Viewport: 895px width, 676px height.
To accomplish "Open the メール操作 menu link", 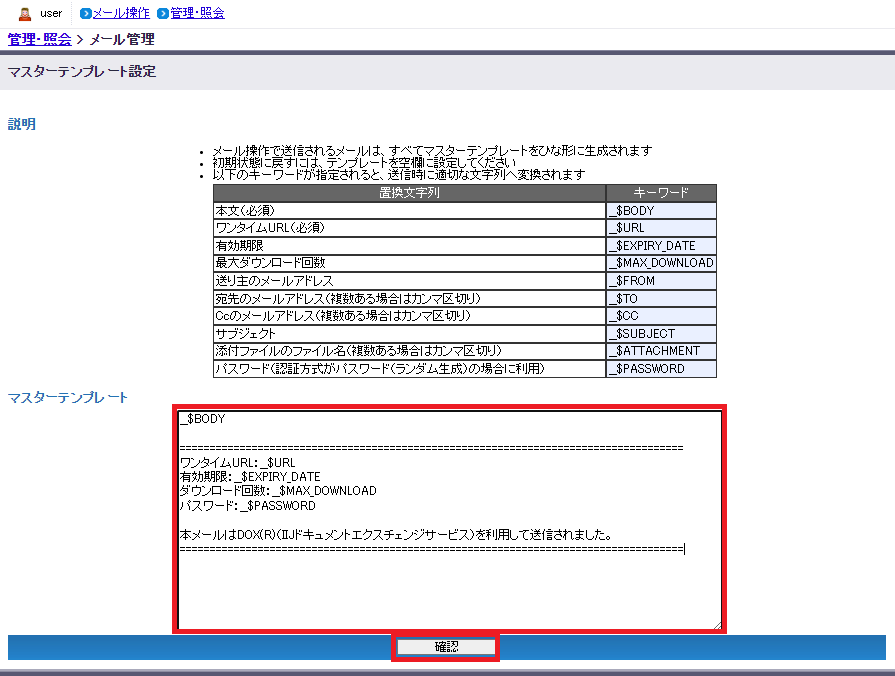I will coord(121,14).
